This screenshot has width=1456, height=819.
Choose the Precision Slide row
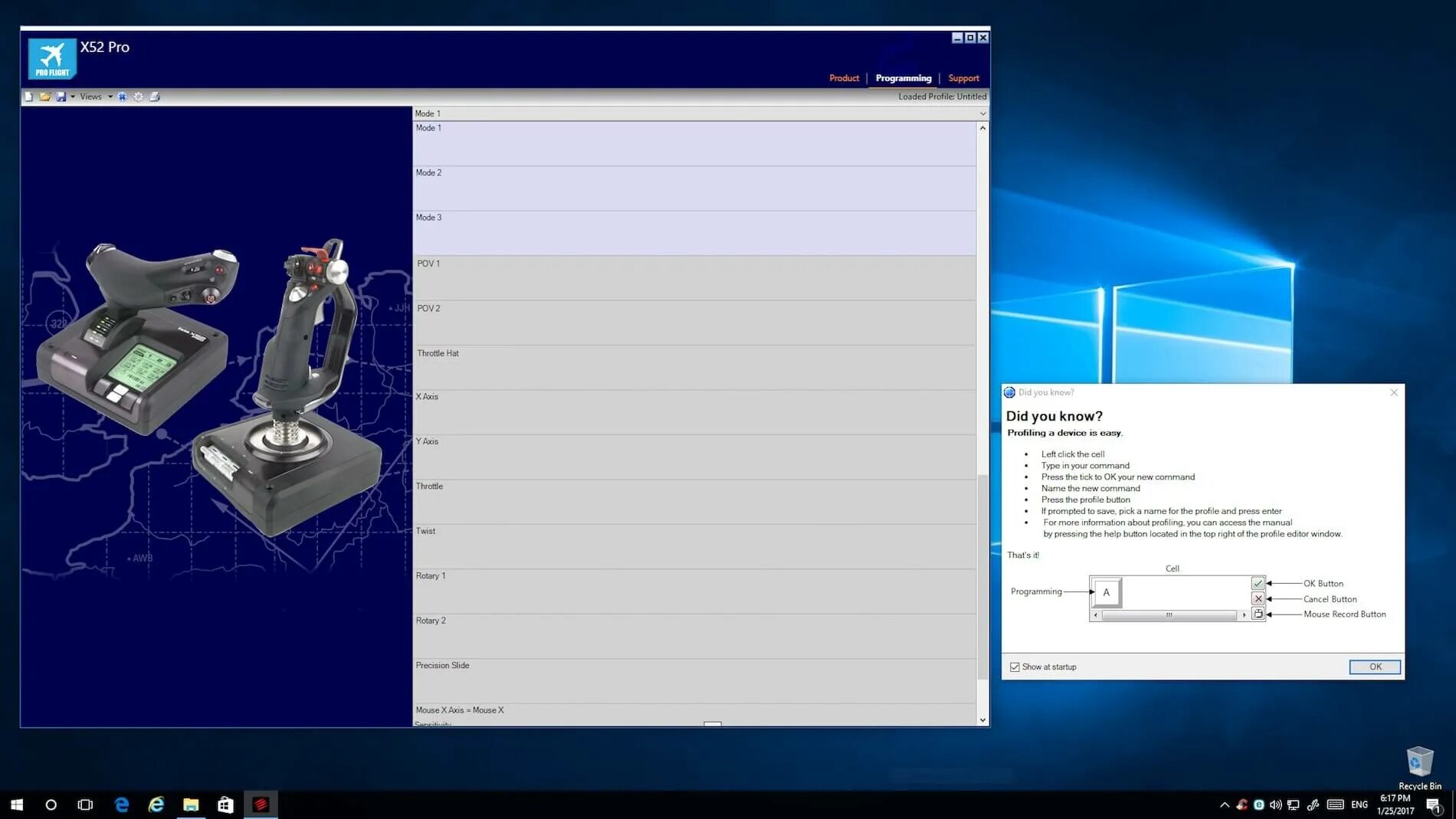click(694, 681)
